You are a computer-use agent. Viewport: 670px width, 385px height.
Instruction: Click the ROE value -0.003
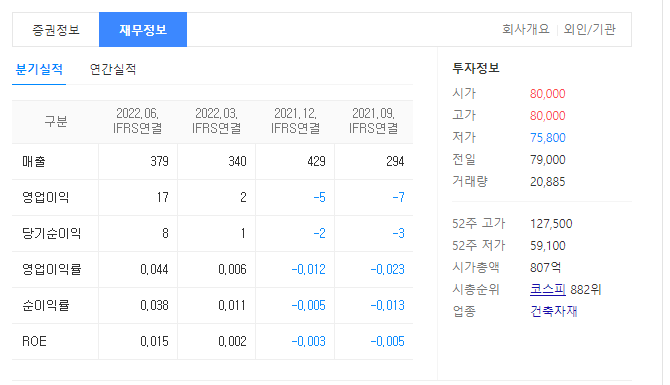[x=309, y=341]
